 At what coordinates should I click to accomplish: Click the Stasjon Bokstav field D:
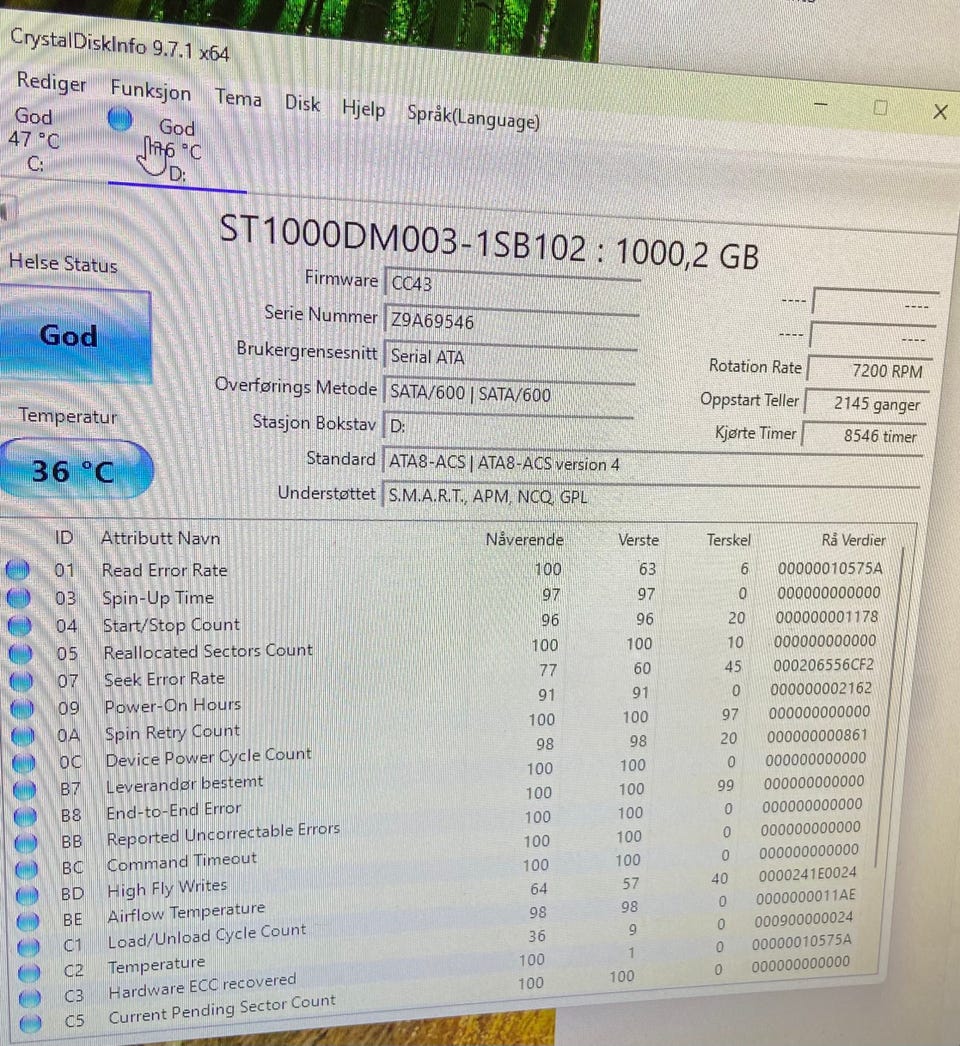tap(507, 428)
